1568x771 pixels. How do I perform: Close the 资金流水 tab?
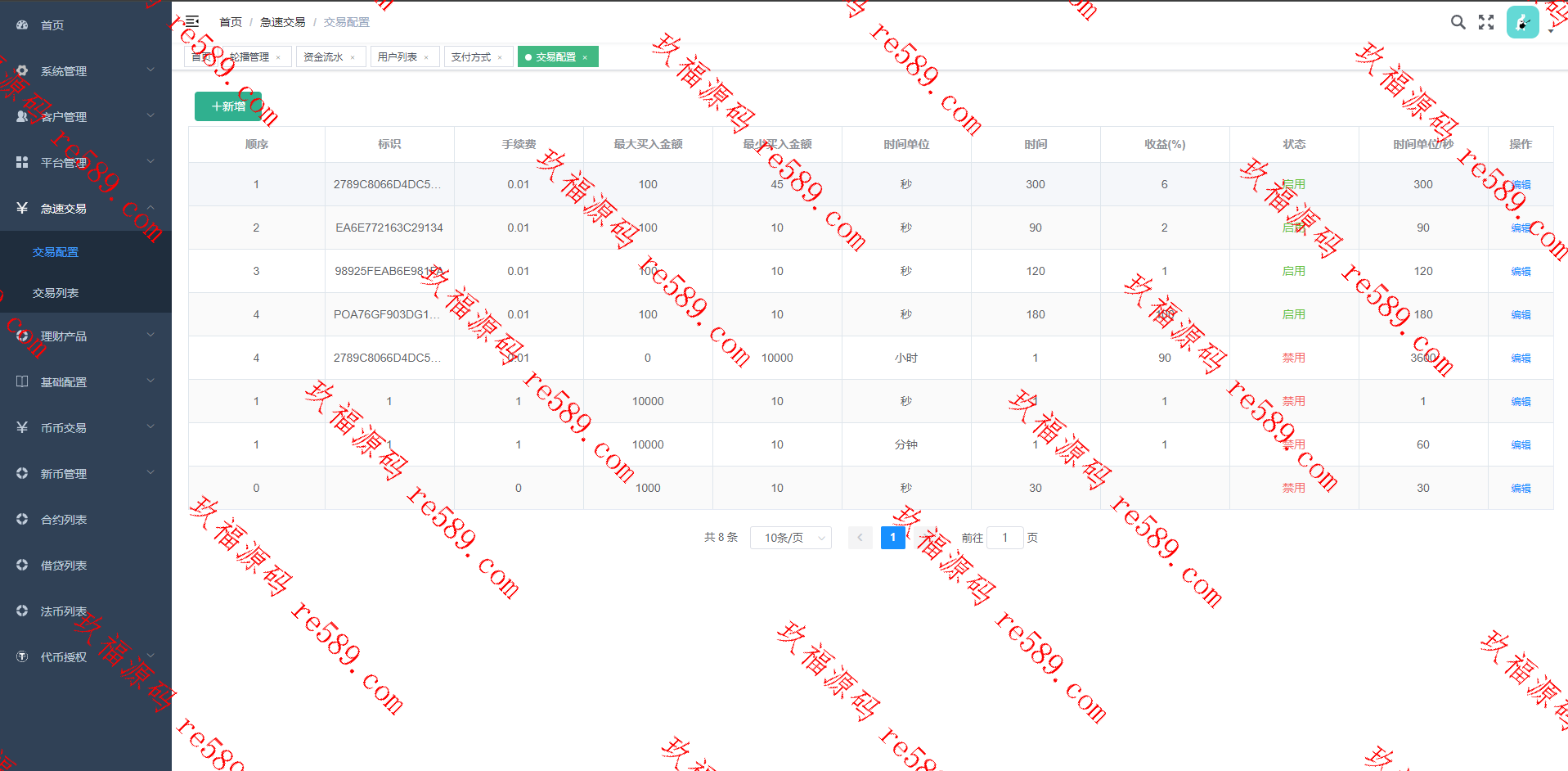point(353,57)
